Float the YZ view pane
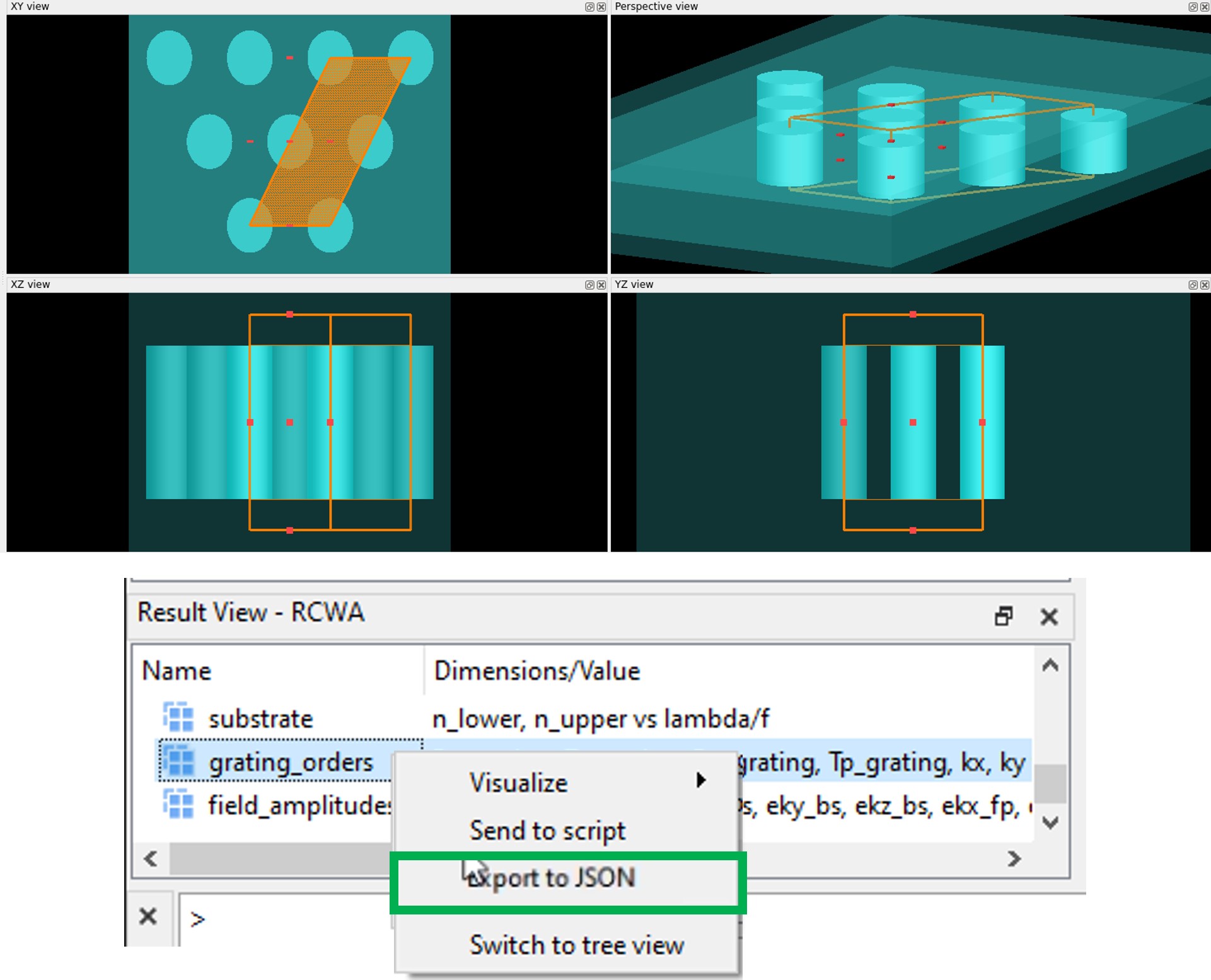Viewport: 1211px width, 980px height. coord(1193,285)
